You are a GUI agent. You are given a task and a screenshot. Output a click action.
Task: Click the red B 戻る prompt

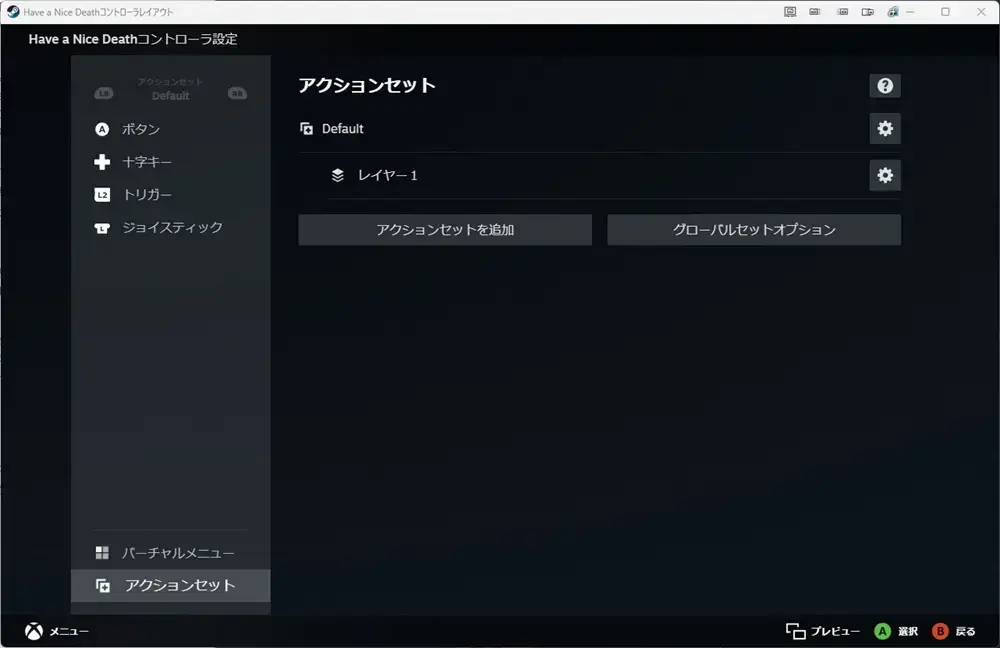click(954, 631)
